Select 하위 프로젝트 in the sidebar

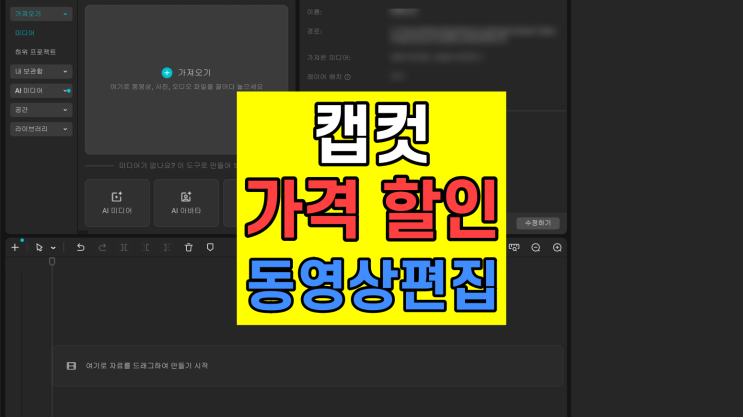(x=36, y=52)
